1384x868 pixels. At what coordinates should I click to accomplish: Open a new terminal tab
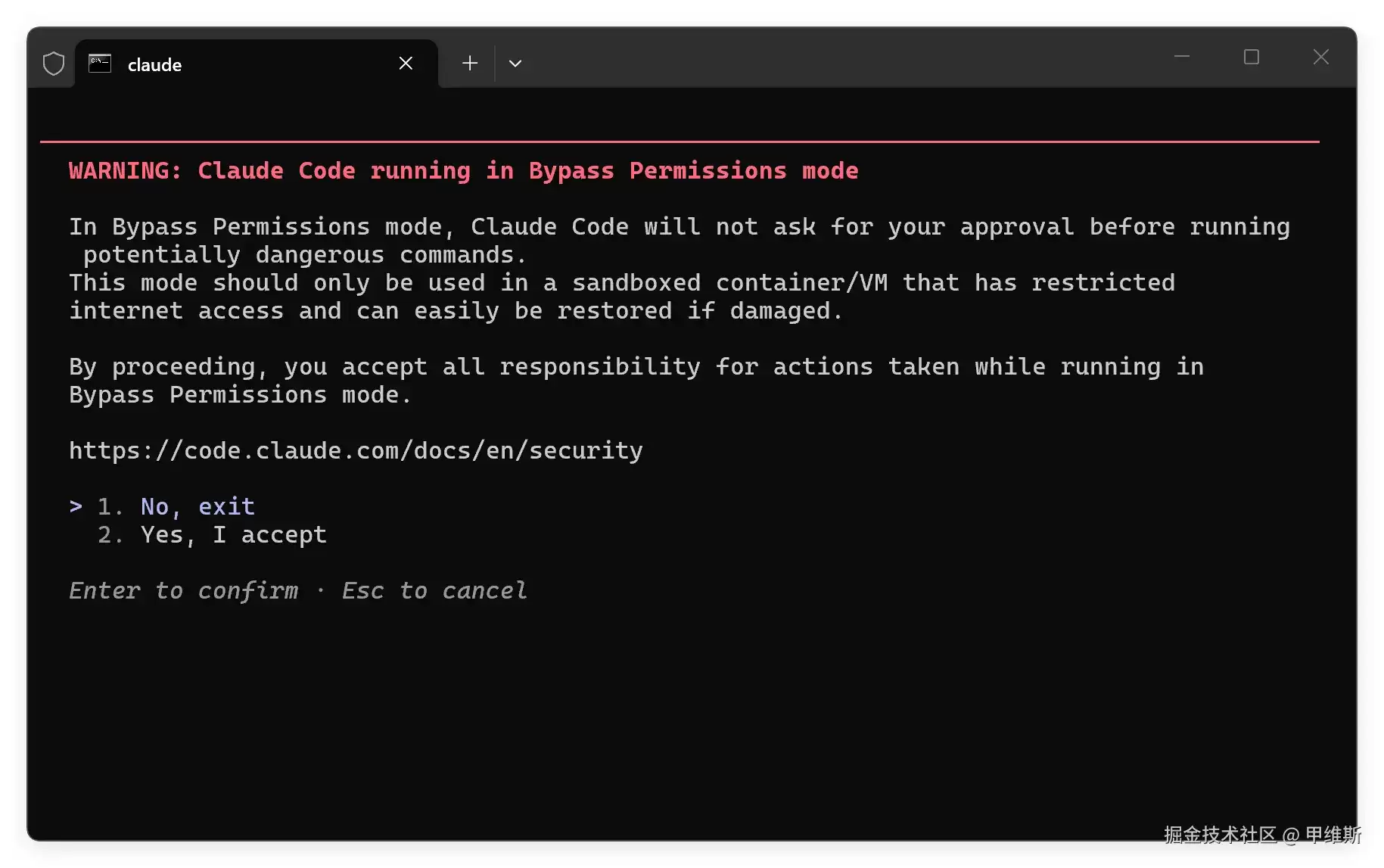click(470, 64)
